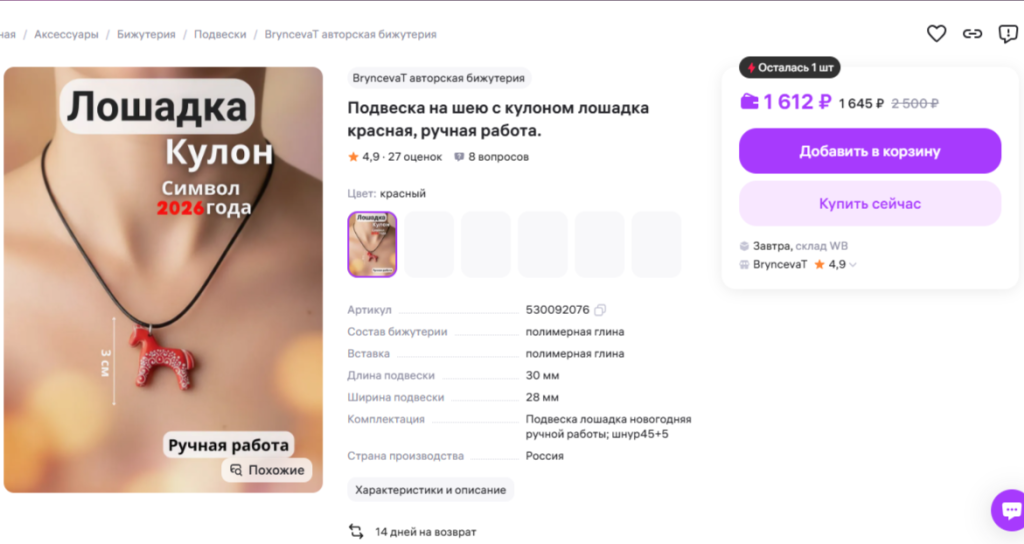The image size is (1024, 544).
Task: Copy product link via chain icon
Action: click(x=972, y=33)
